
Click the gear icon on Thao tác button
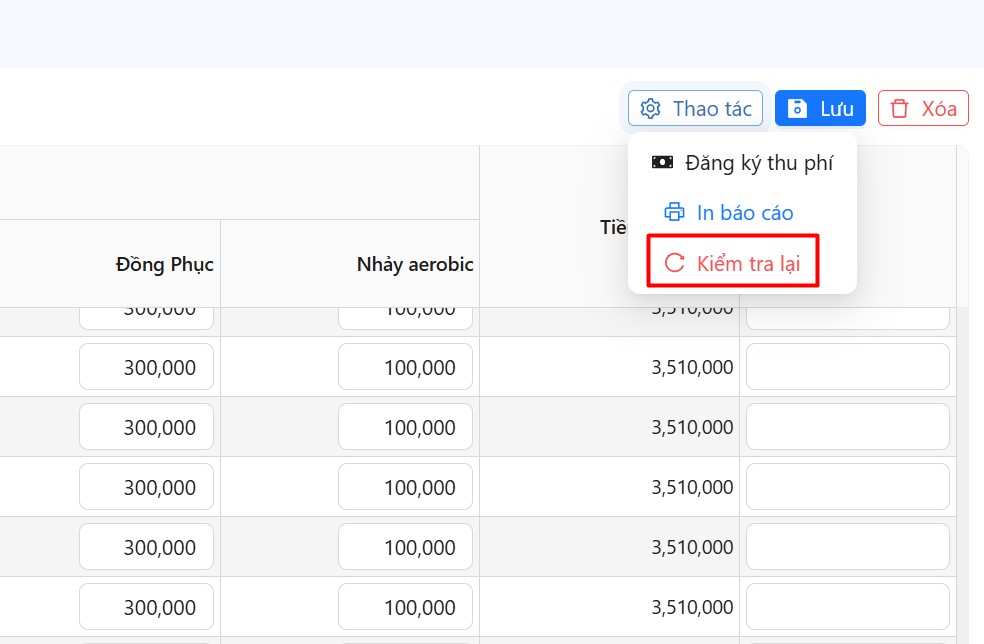(651, 109)
